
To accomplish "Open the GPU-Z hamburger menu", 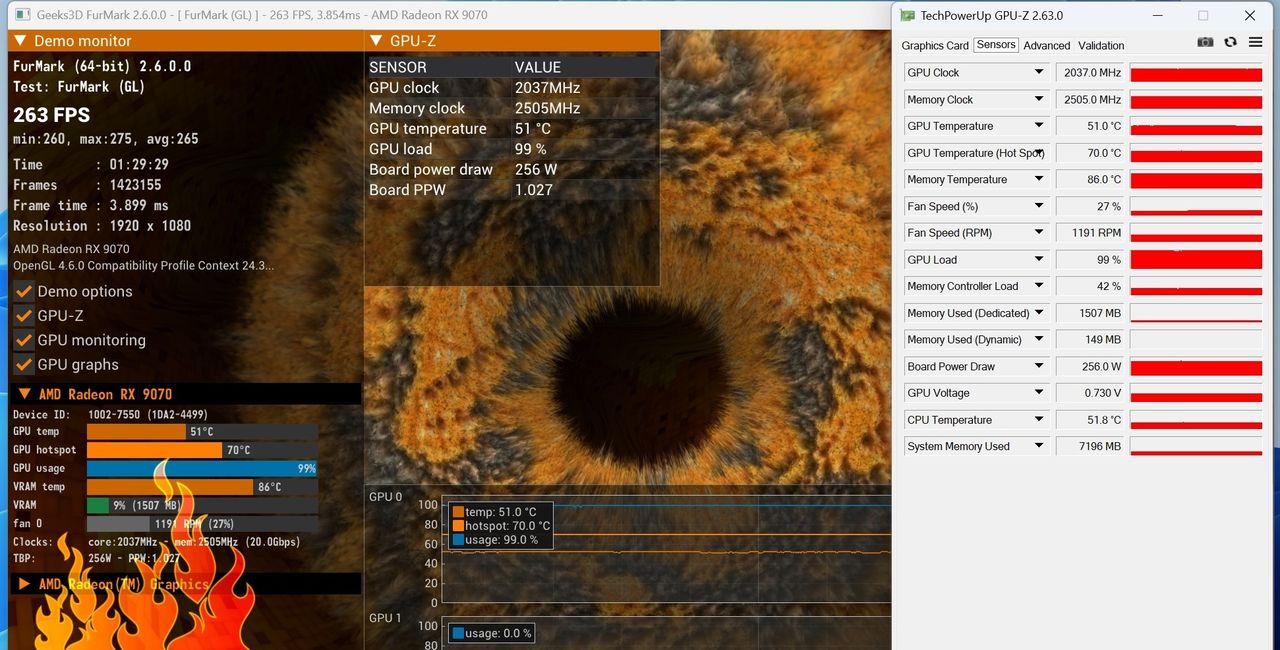I will tap(1254, 42).
